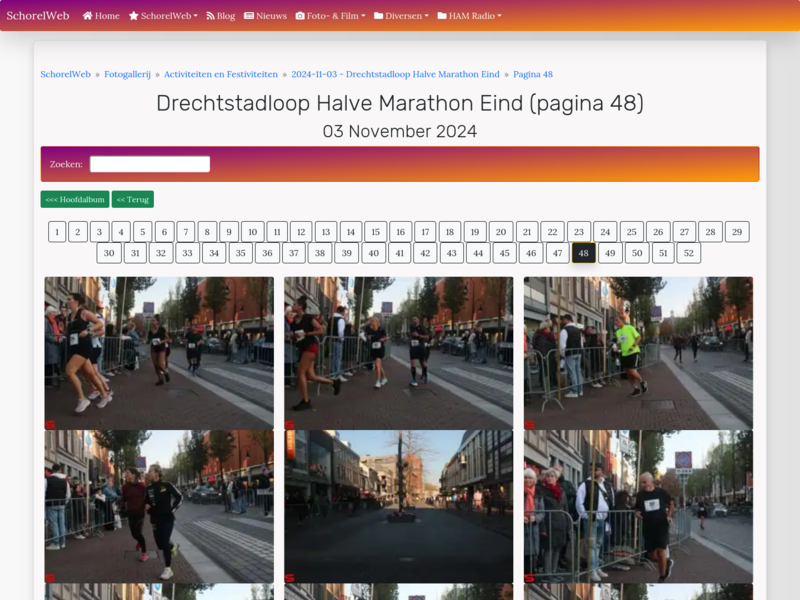The height and width of the screenshot is (600, 800).
Task: Go to gallery page 40
Action: 373,253
